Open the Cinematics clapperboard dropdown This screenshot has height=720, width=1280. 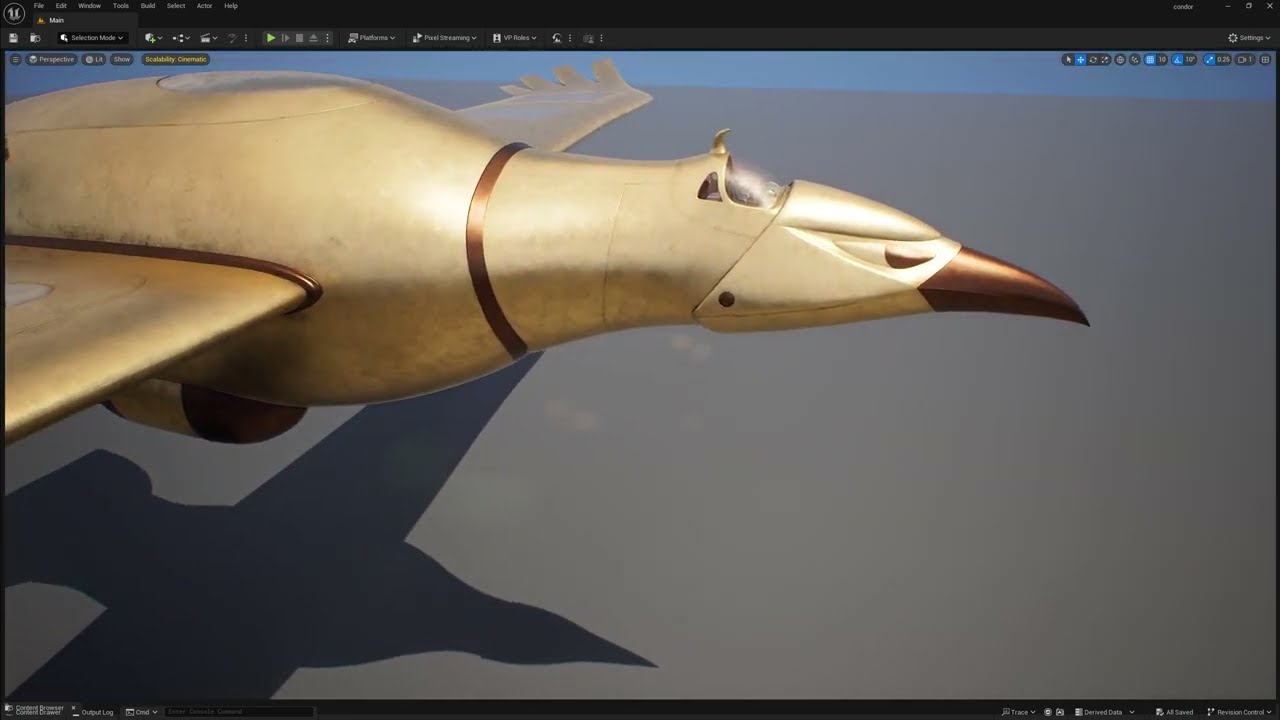208,38
